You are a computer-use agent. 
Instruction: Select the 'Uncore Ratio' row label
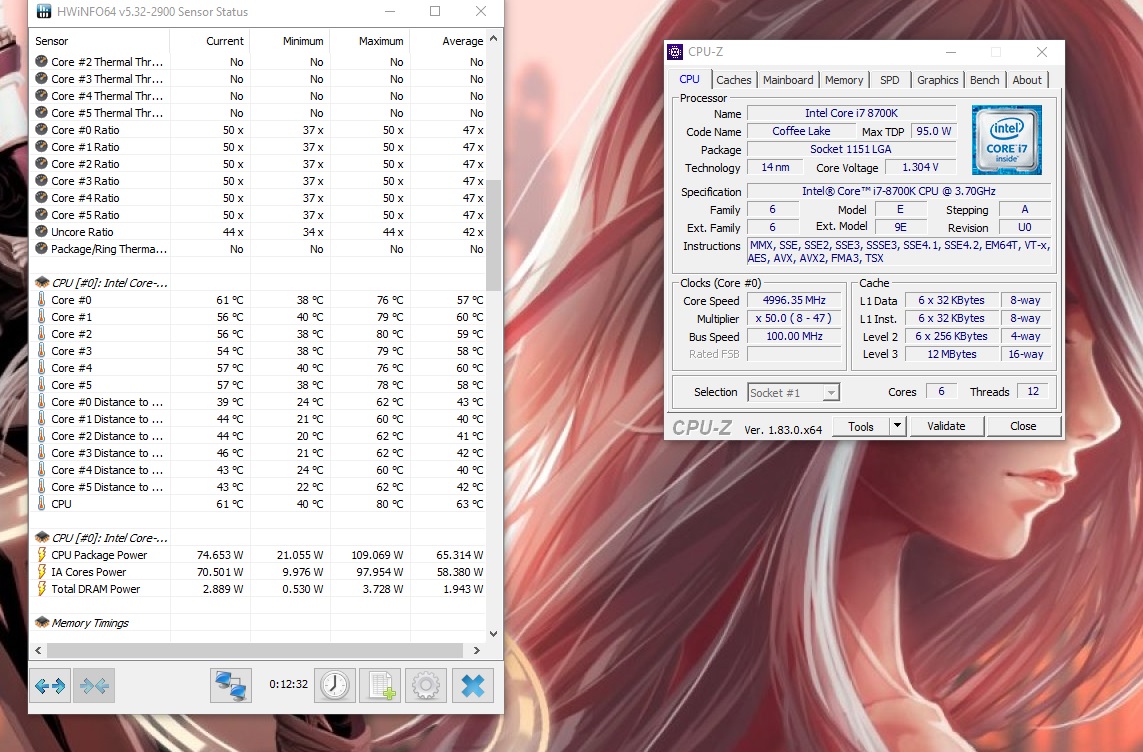tap(82, 232)
